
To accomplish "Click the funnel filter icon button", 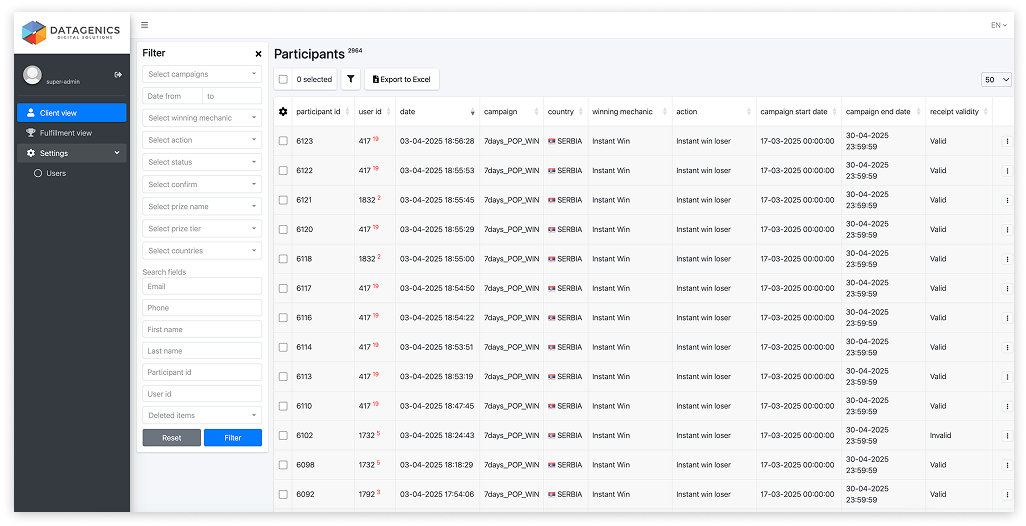I will tap(351, 79).
